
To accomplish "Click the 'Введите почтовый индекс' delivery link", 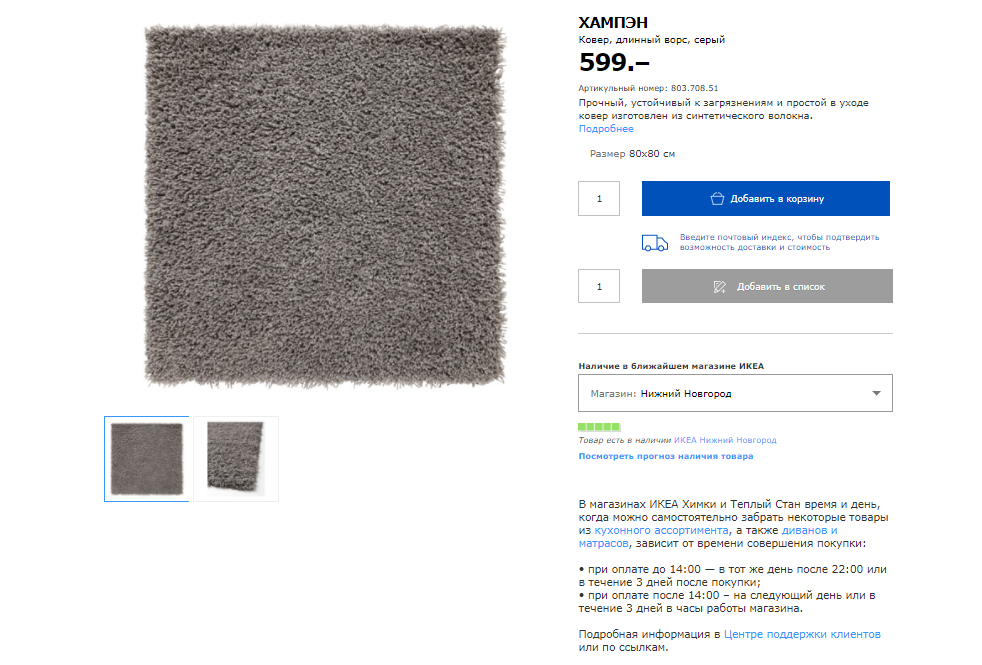I will point(779,242).
